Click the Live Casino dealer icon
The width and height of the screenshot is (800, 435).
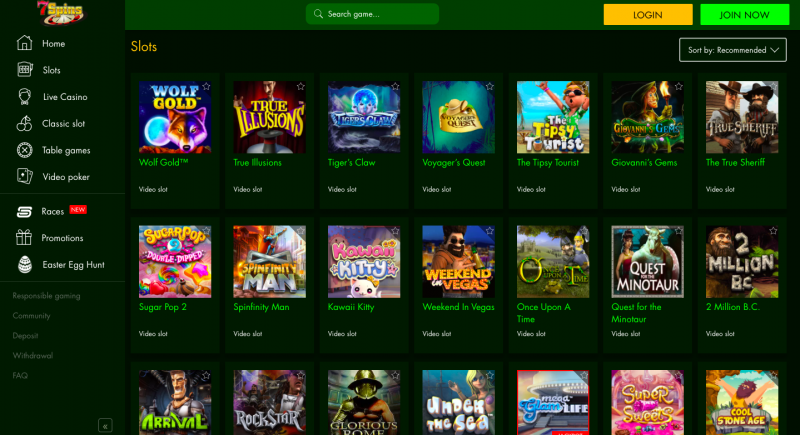coord(24,96)
